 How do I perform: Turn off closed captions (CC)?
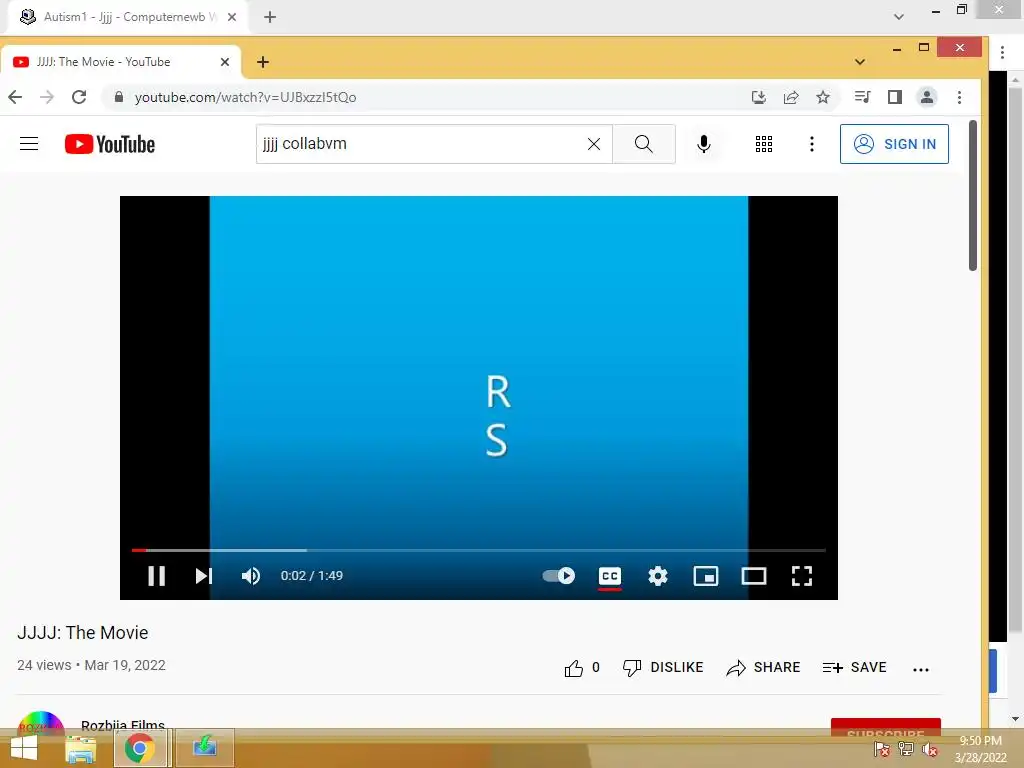coord(609,576)
